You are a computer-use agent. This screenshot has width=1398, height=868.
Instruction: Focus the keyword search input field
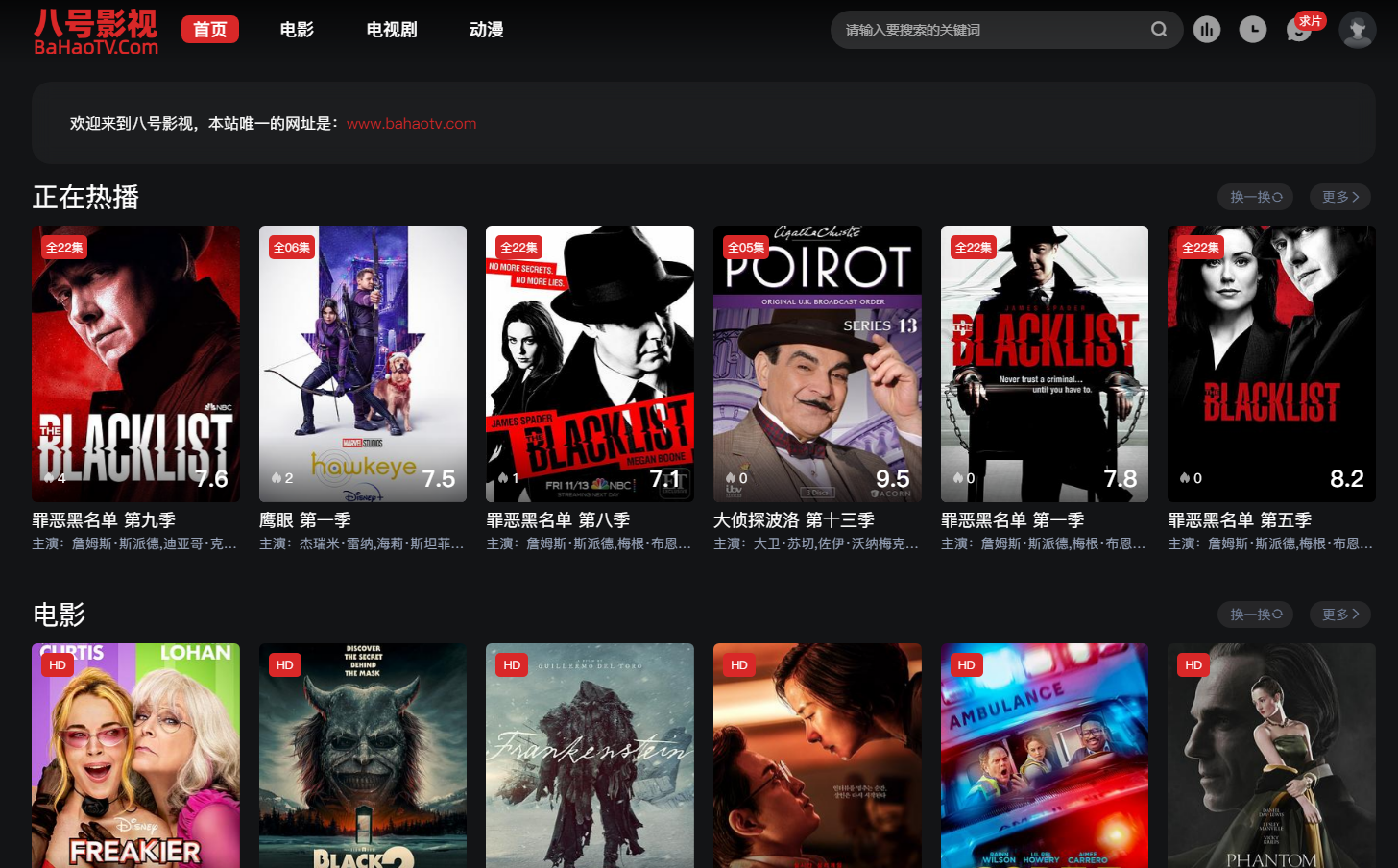point(989,30)
